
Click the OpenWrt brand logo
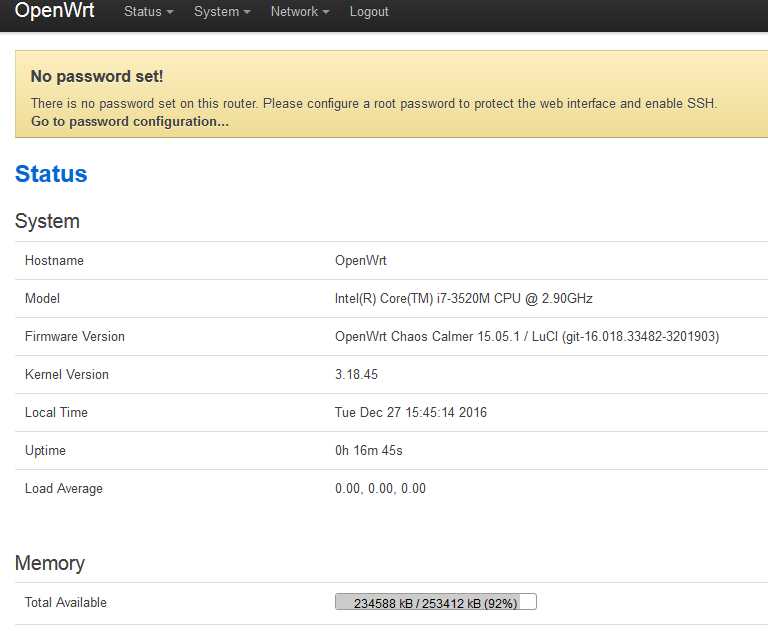(54, 10)
